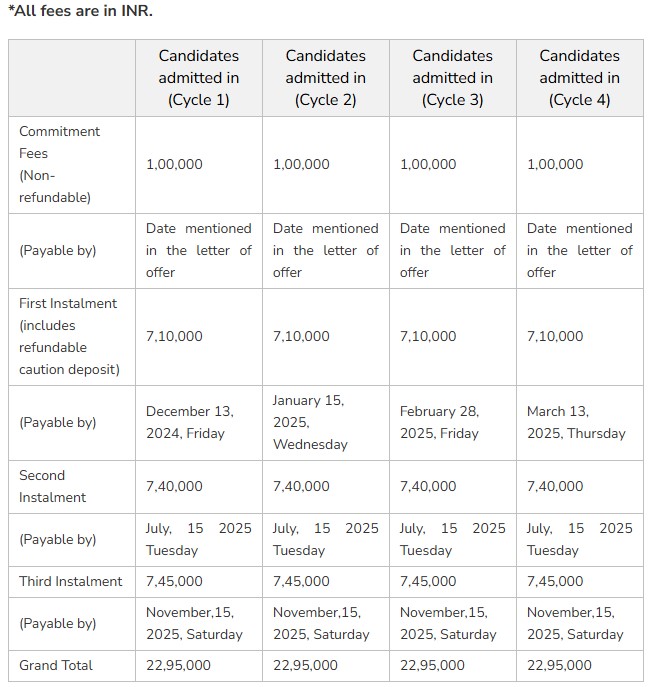
Task: Select the Third Instalment row label
Action: 71,581
